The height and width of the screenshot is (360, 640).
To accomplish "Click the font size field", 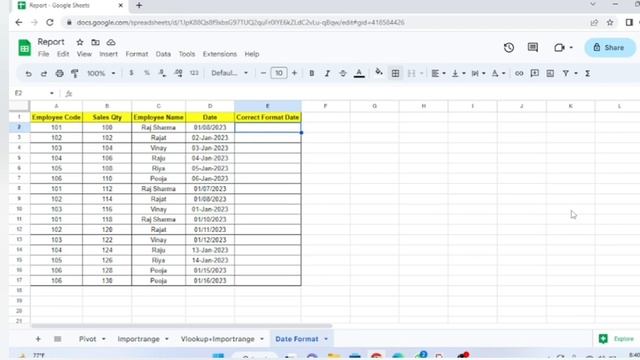I will (279, 73).
